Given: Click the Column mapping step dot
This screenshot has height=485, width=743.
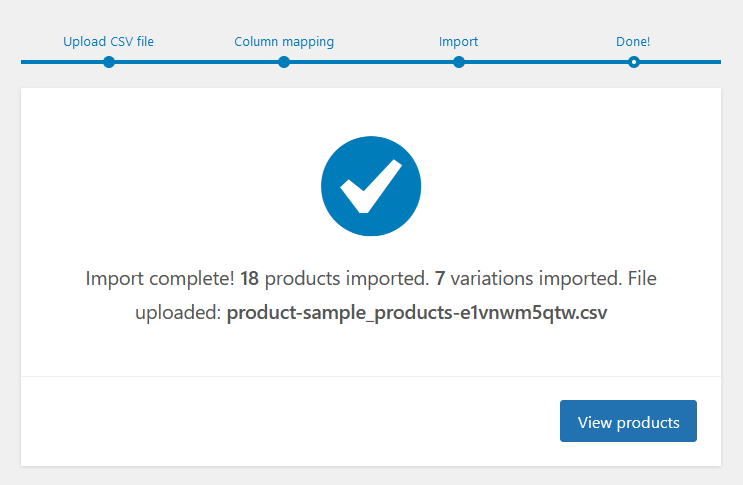Looking at the screenshot, I should [284, 62].
